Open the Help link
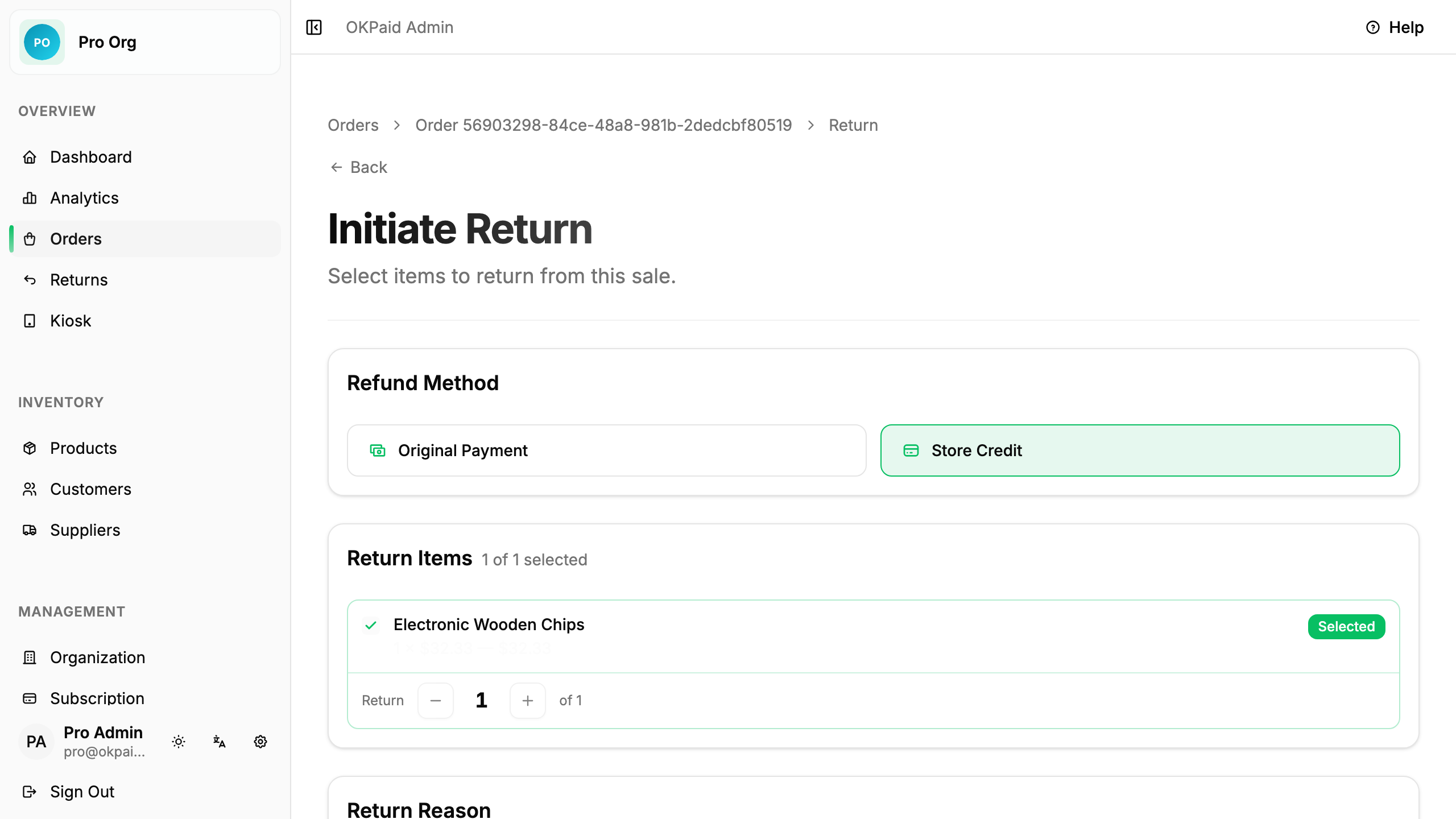 [x=1395, y=27]
